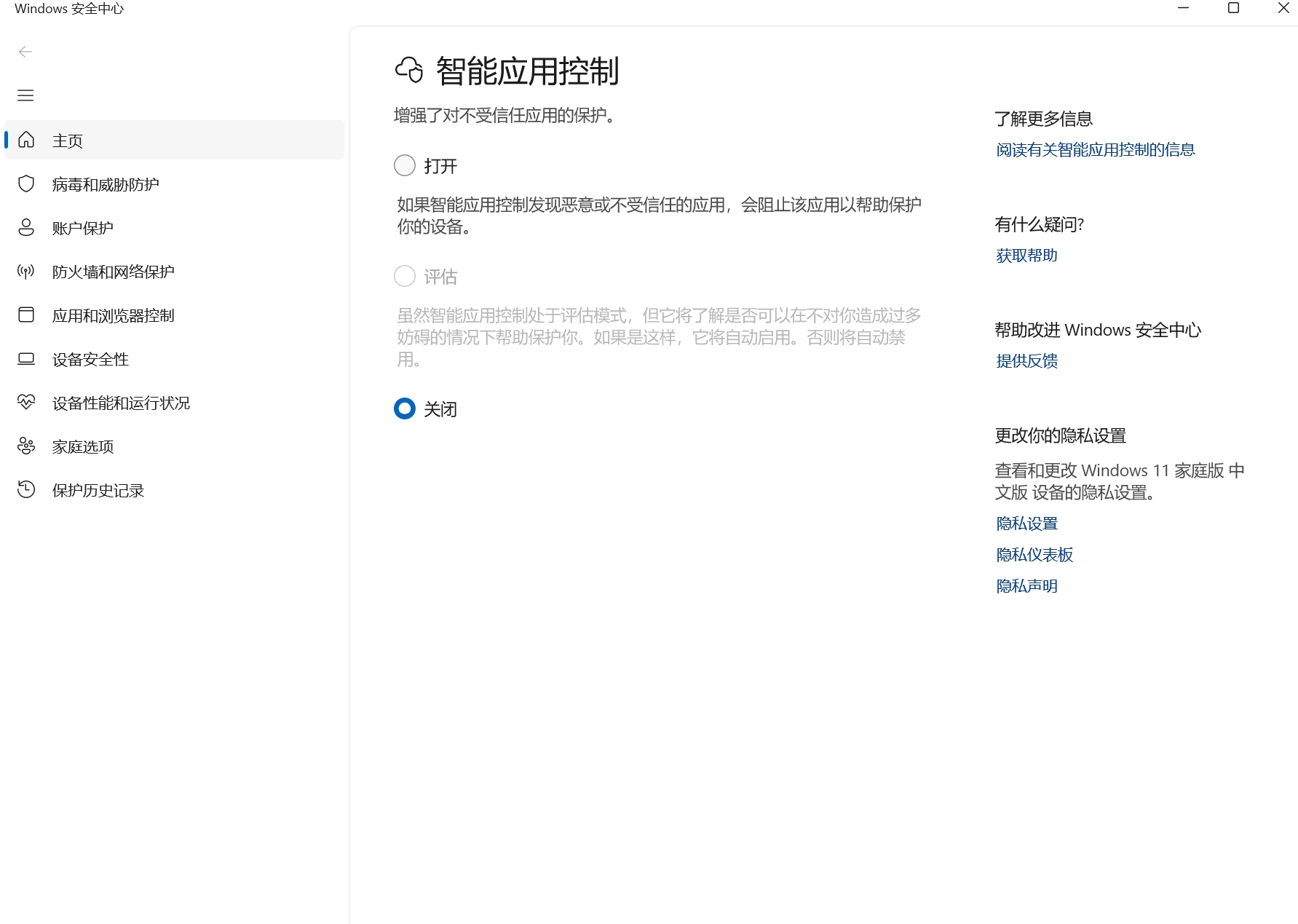The width and height of the screenshot is (1298, 924).
Task: Go to 主页 in the sidebar
Action: tap(174, 140)
